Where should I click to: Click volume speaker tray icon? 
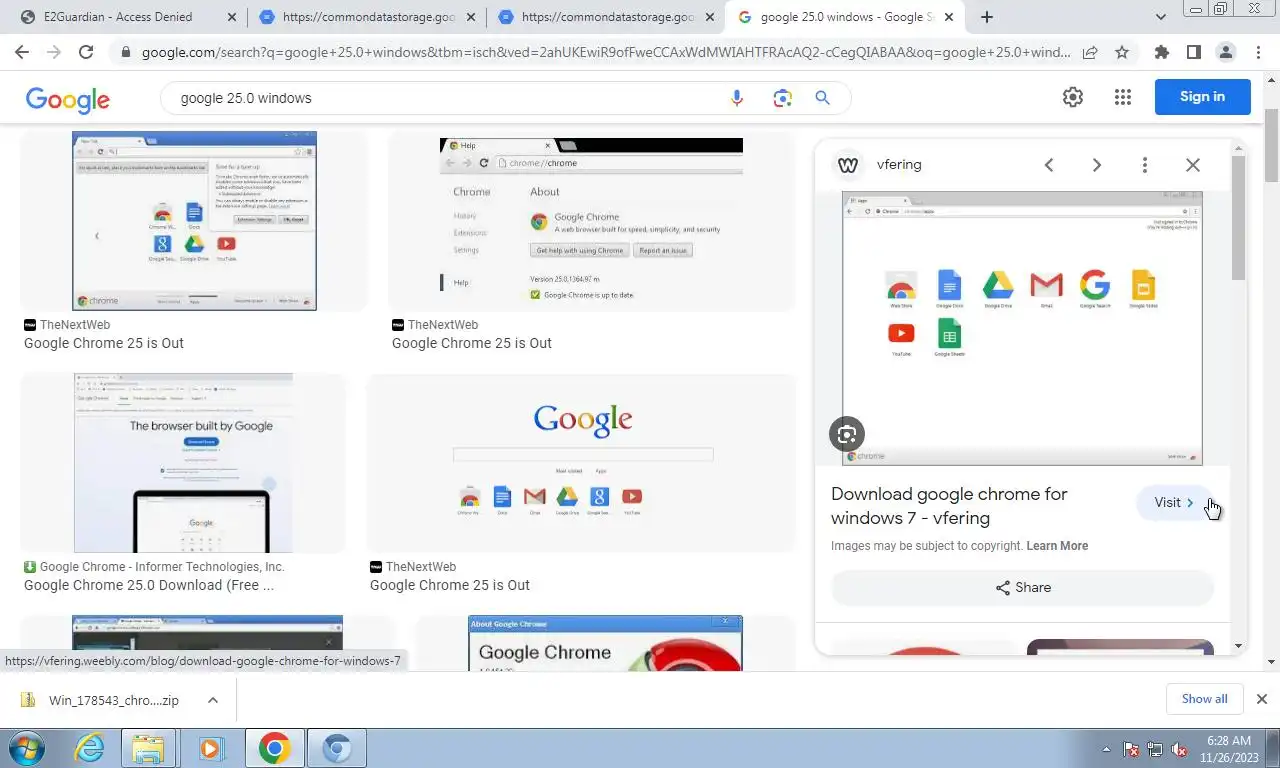tap(1179, 749)
